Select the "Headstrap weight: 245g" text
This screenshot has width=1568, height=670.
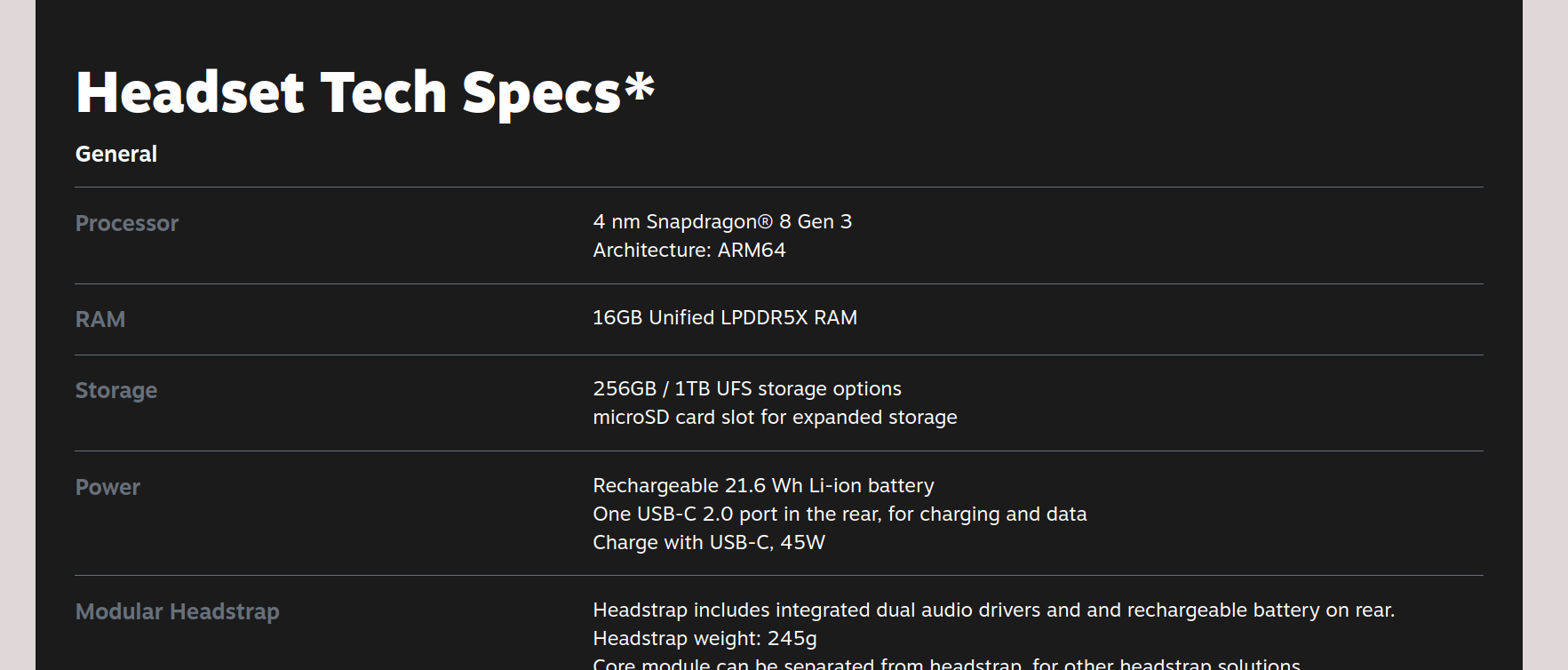point(704,638)
